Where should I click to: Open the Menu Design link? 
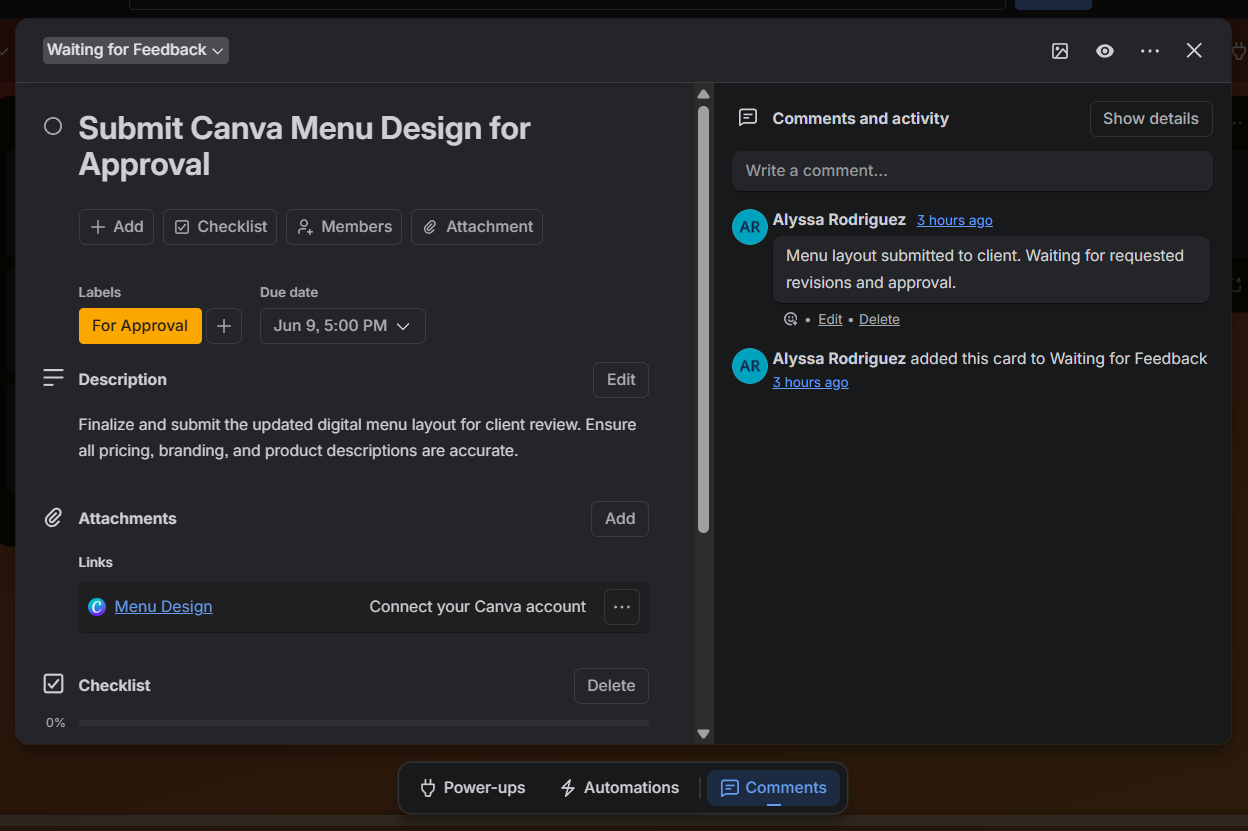tap(163, 606)
